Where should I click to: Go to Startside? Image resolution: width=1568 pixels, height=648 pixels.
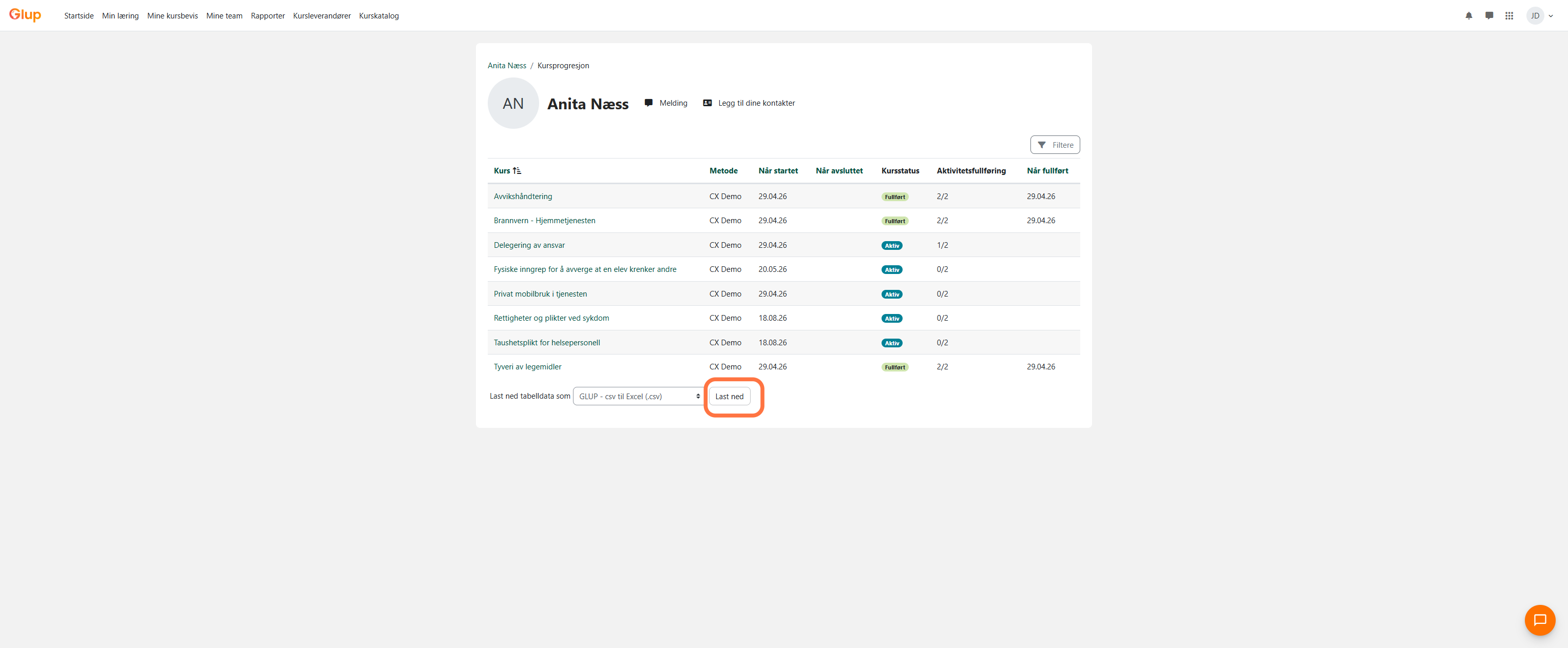pos(79,16)
